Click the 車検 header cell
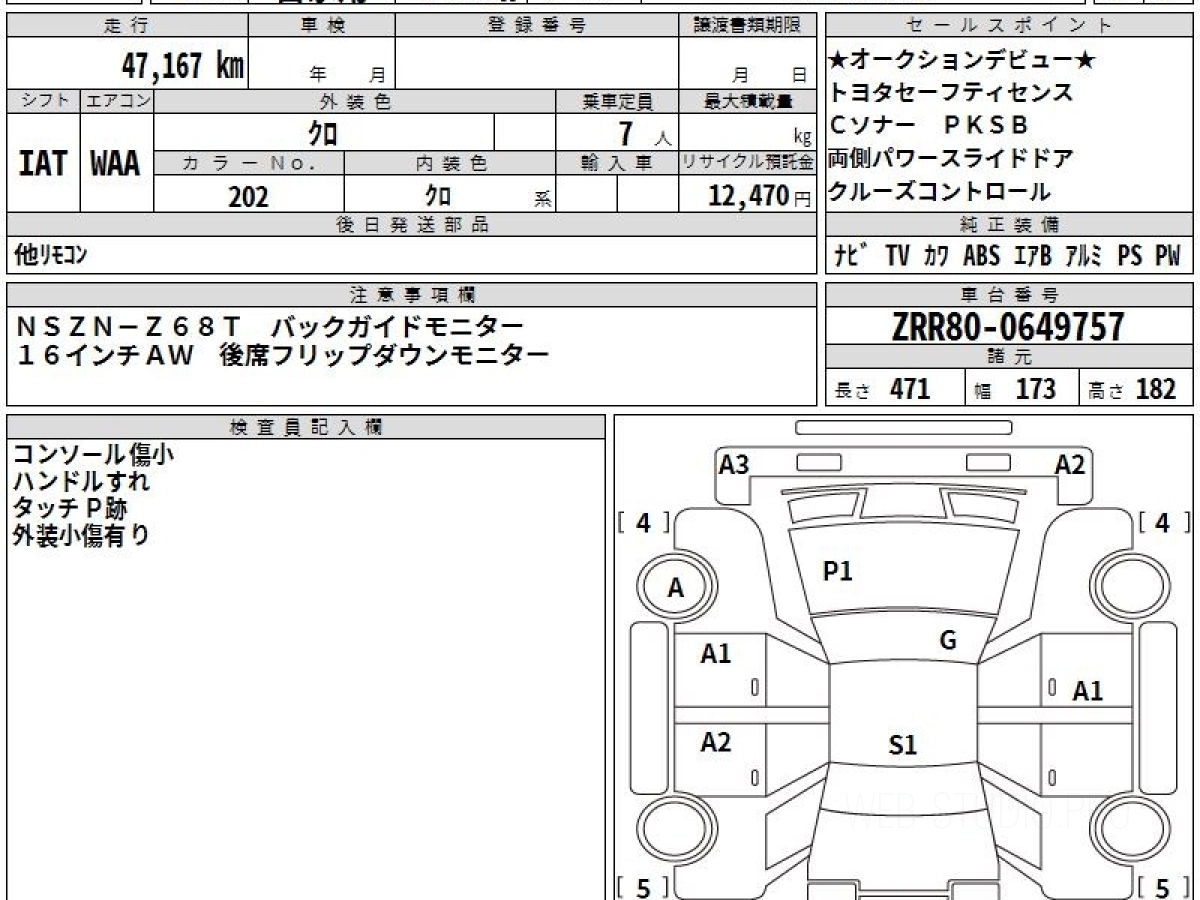The image size is (1200, 900). [x=321, y=26]
